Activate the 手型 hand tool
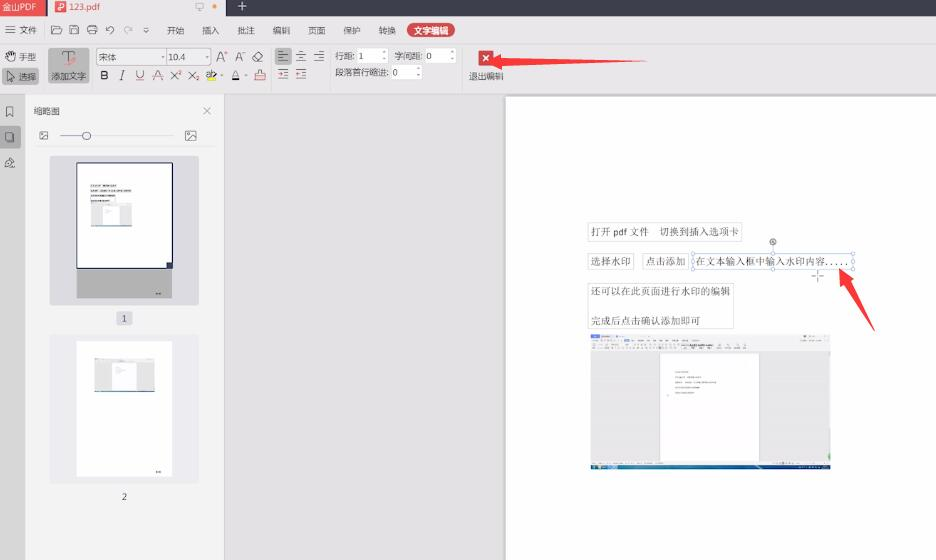 (x=21, y=57)
